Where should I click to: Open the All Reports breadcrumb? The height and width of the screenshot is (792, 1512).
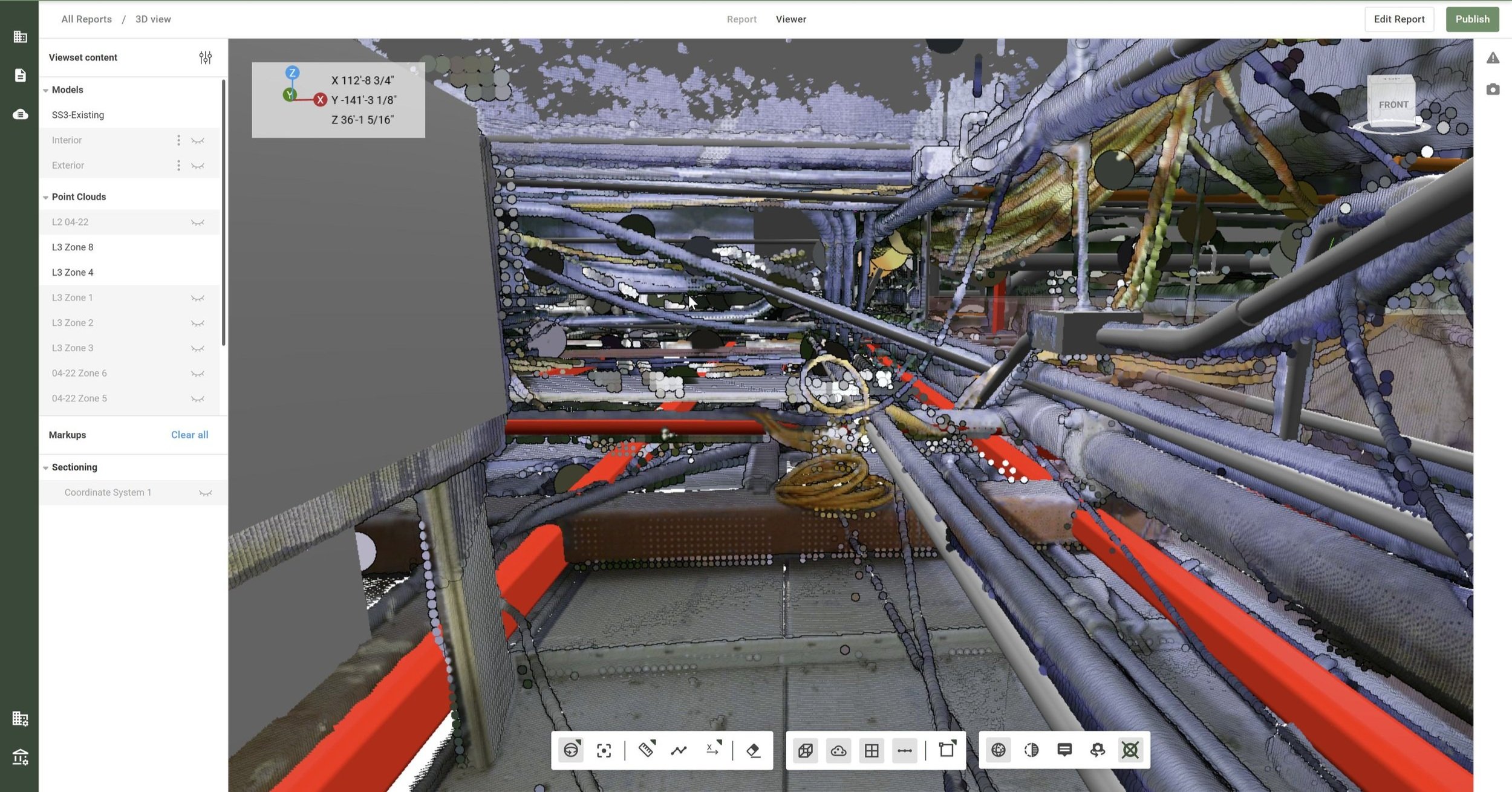click(86, 19)
